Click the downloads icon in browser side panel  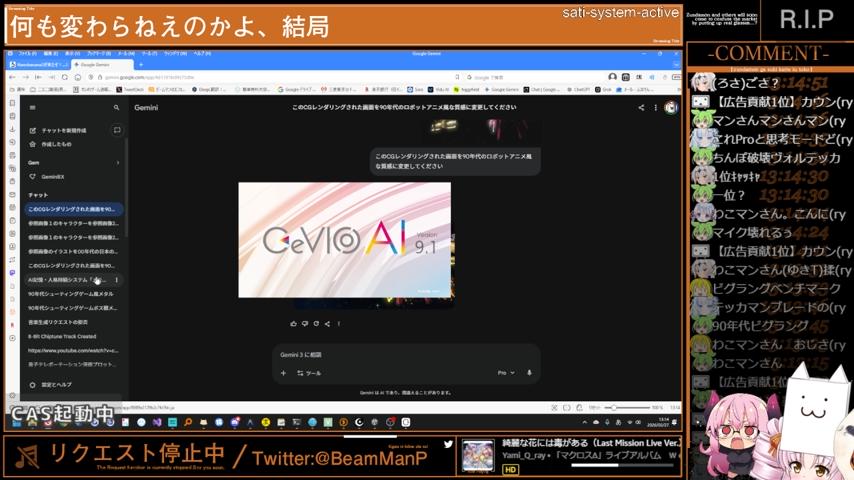coord(13,129)
